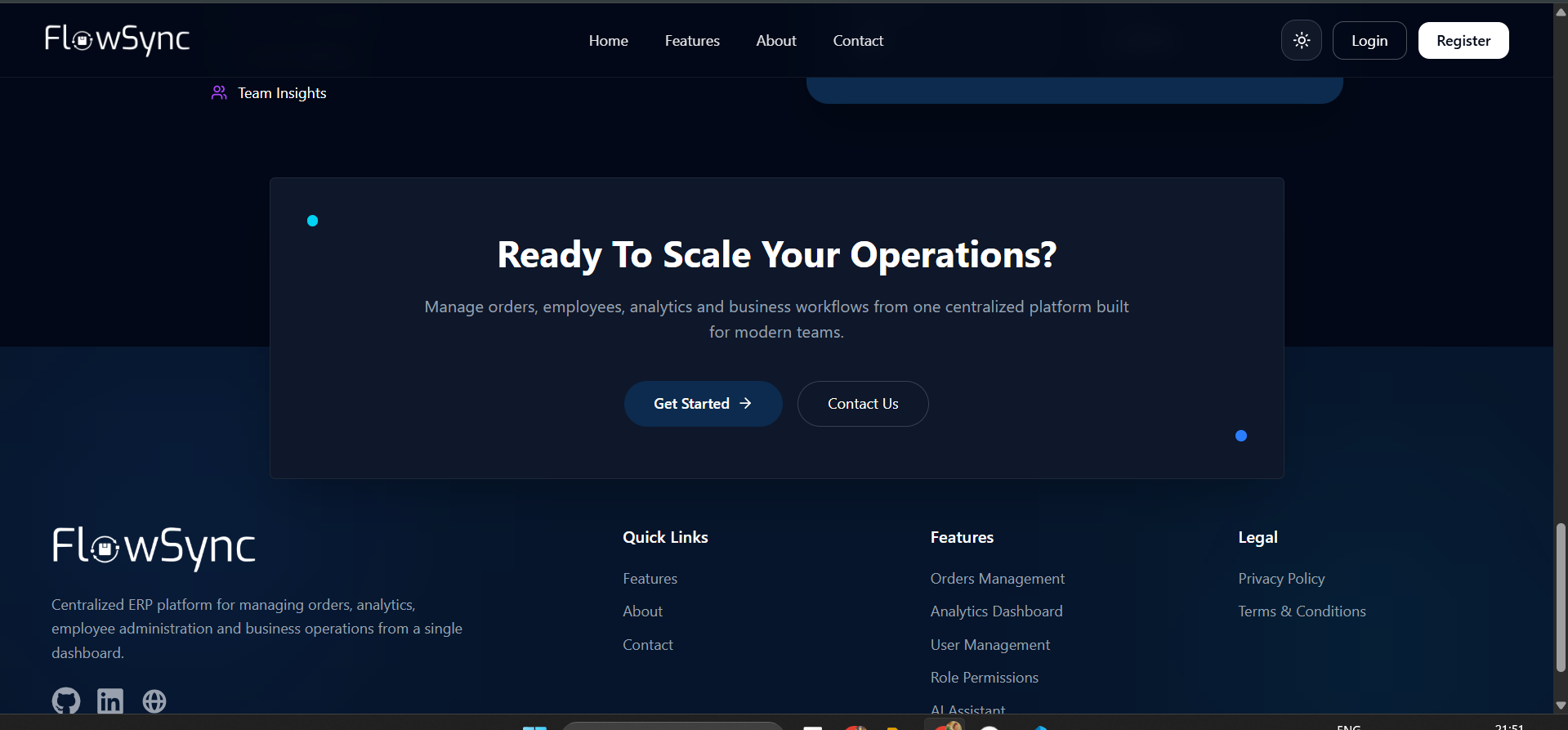Click the Get Started arrow button

pos(704,404)
